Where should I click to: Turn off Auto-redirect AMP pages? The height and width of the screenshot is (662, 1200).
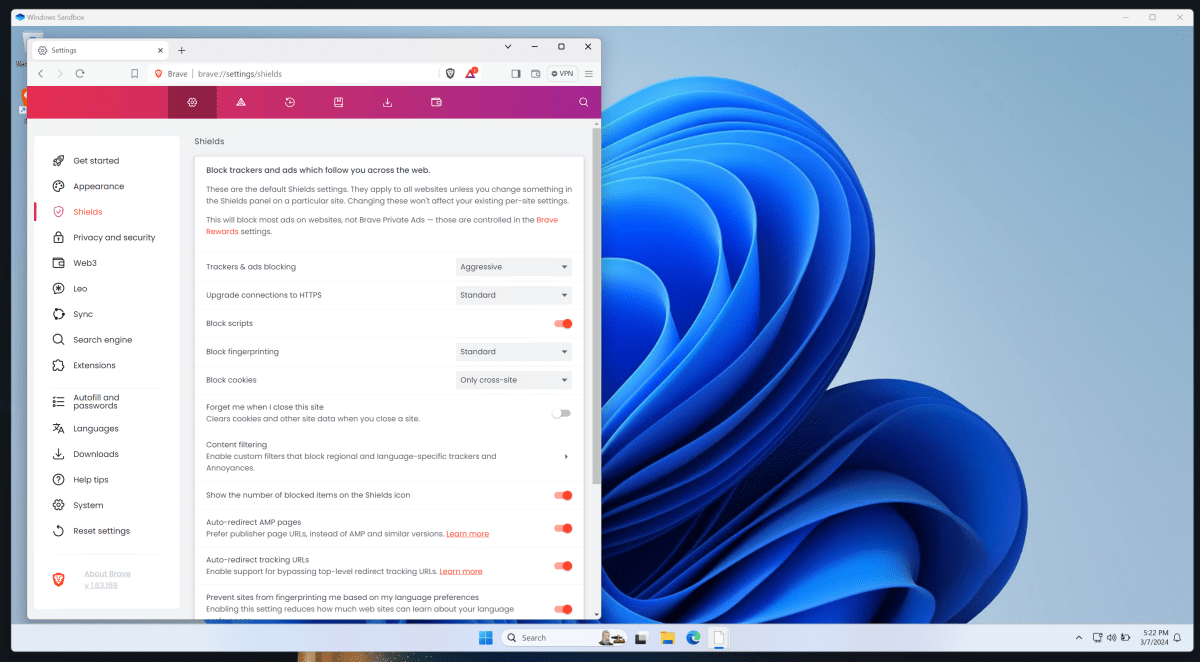(562, 528)
